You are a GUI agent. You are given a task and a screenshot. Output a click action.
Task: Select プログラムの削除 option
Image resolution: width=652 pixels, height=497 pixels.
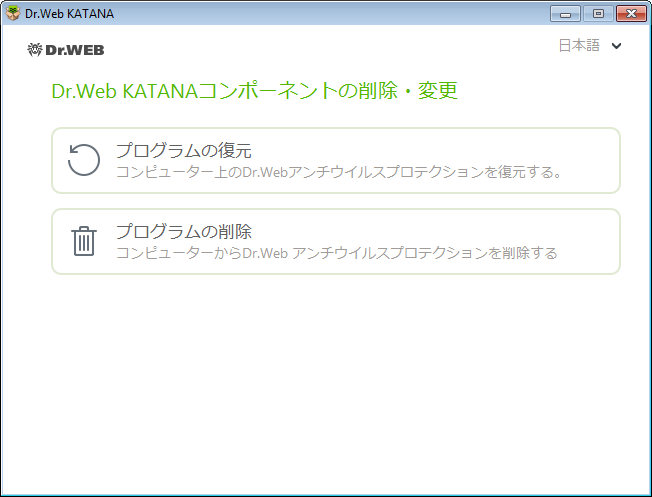click(336, 242)
